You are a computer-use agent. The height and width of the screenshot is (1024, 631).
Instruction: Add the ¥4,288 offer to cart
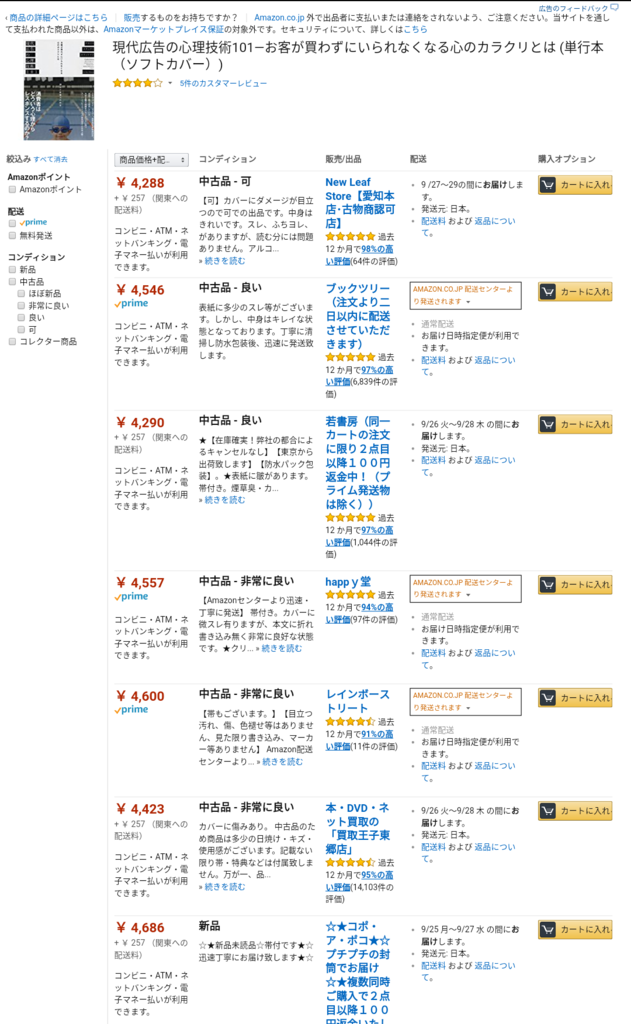click(575, 185)
